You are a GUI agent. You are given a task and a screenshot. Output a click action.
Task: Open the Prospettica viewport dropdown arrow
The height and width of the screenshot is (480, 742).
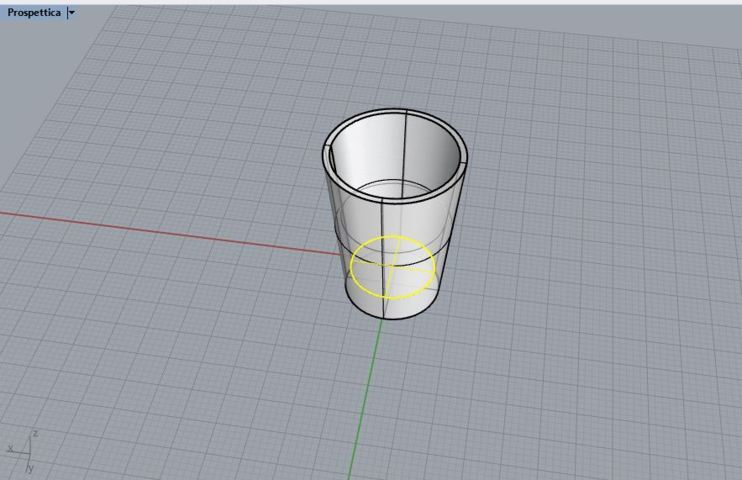pyautogui.click(x=71, y=13)
